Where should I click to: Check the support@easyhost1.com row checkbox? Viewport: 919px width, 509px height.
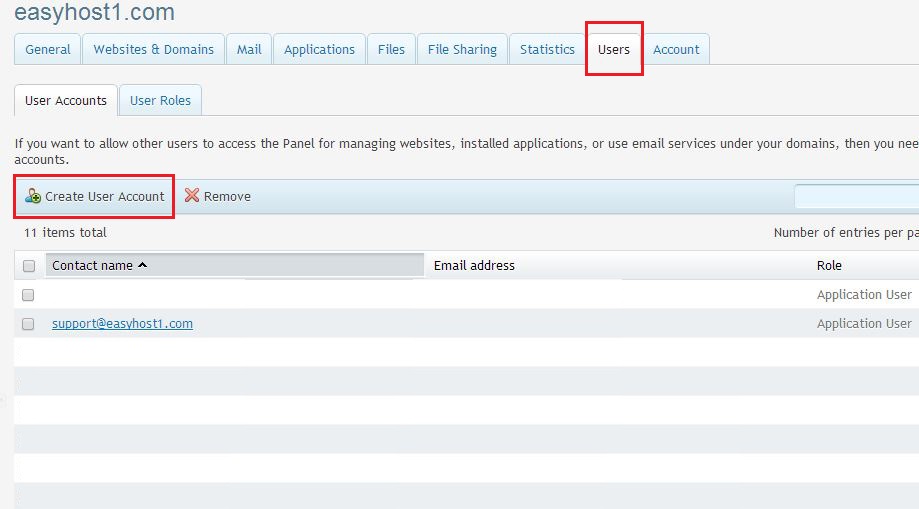click(x=28, y=324)
